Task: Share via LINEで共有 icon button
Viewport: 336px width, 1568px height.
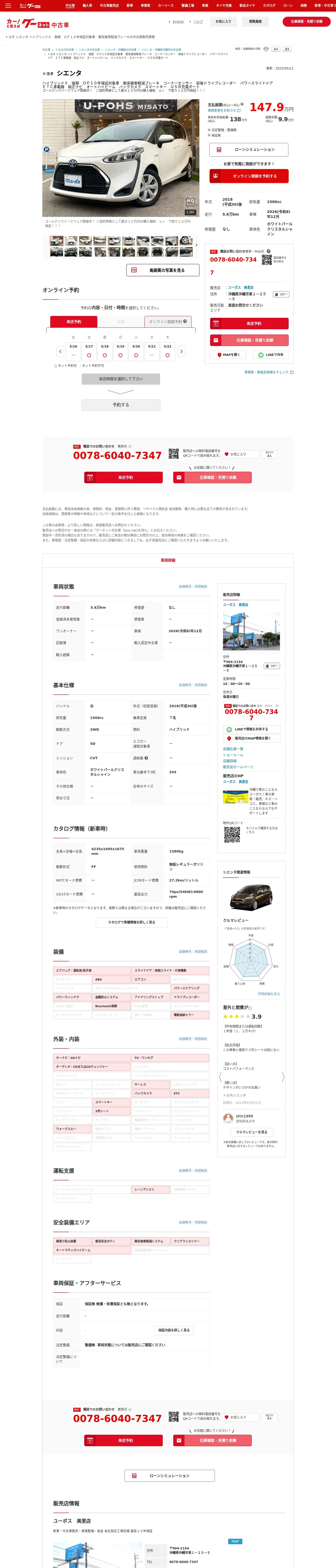Action: [x=271, y=355]
